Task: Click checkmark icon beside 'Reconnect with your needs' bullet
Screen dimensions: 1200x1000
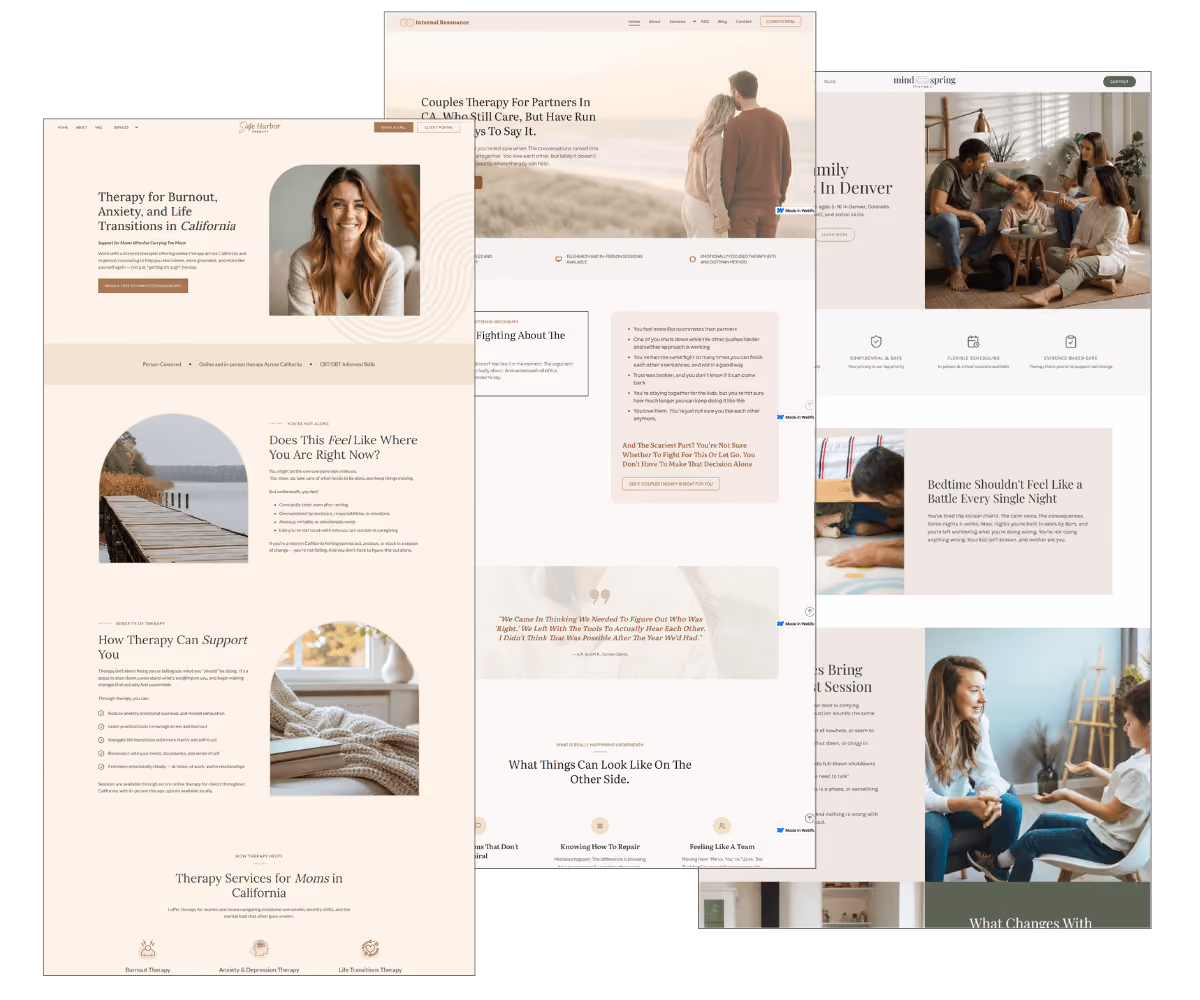Action: (101, 752)
